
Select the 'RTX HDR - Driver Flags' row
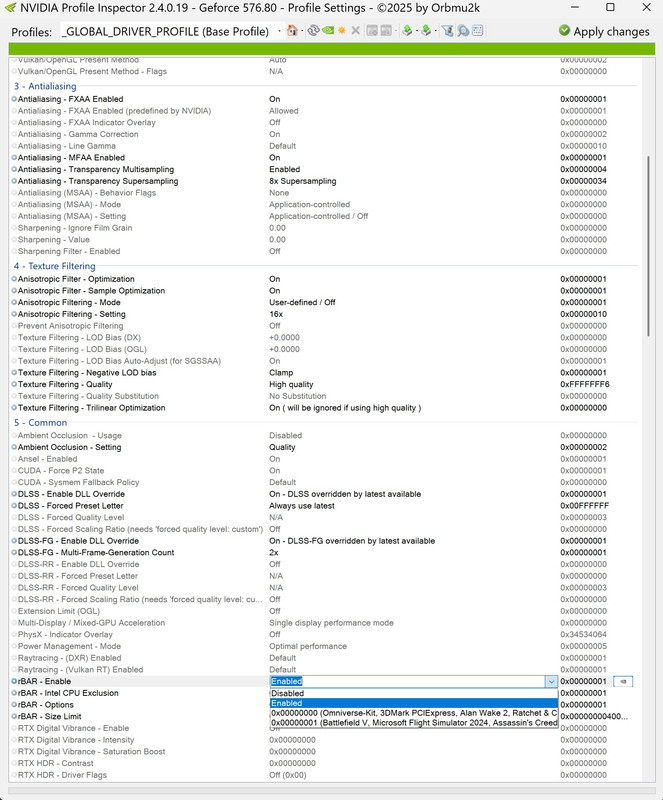click(x=324, y=775)
